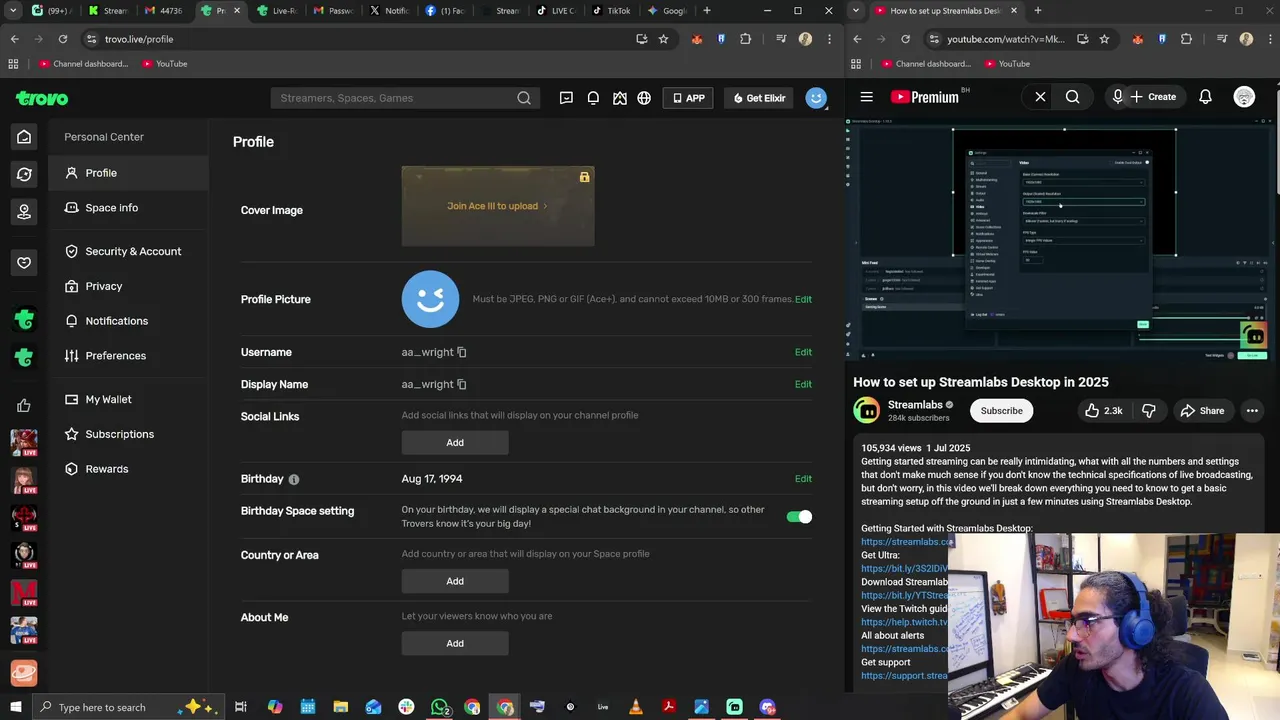Open YouTube notifications bell
Viewport: 1280px width, 720px height.
click(x=1205, y=97)
